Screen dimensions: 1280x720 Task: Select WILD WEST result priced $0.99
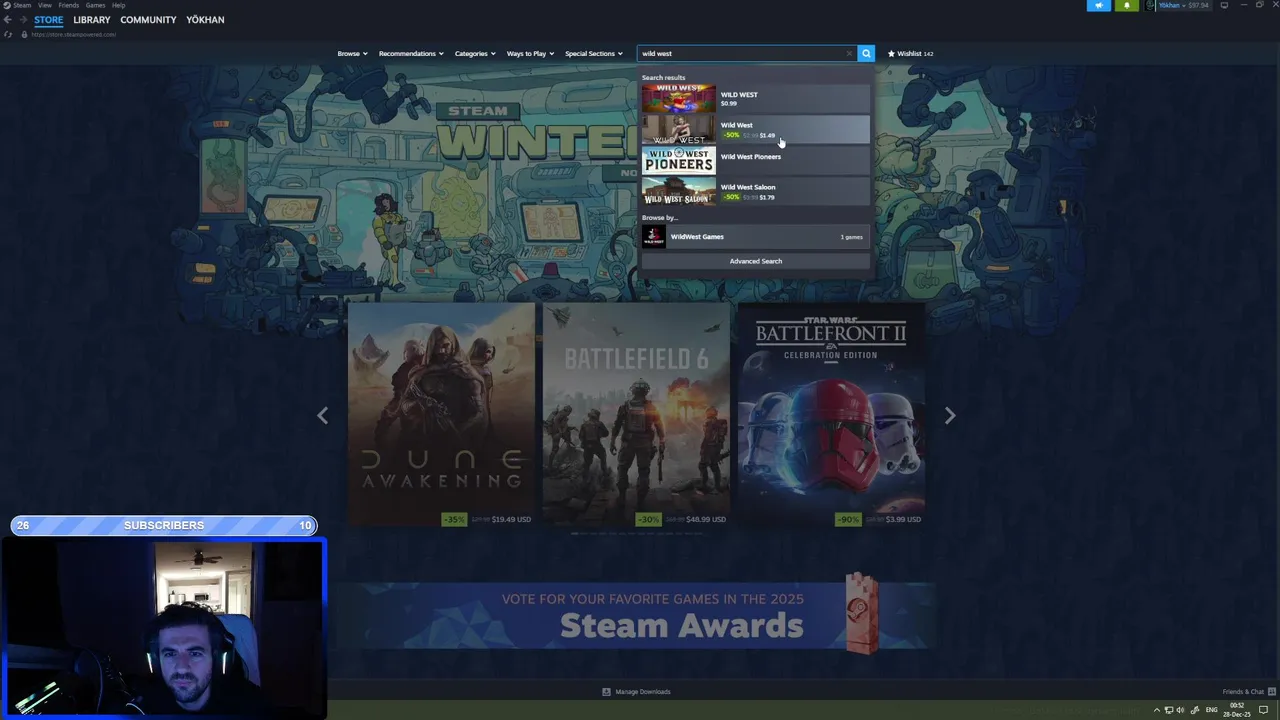click(x=755, y=98)
